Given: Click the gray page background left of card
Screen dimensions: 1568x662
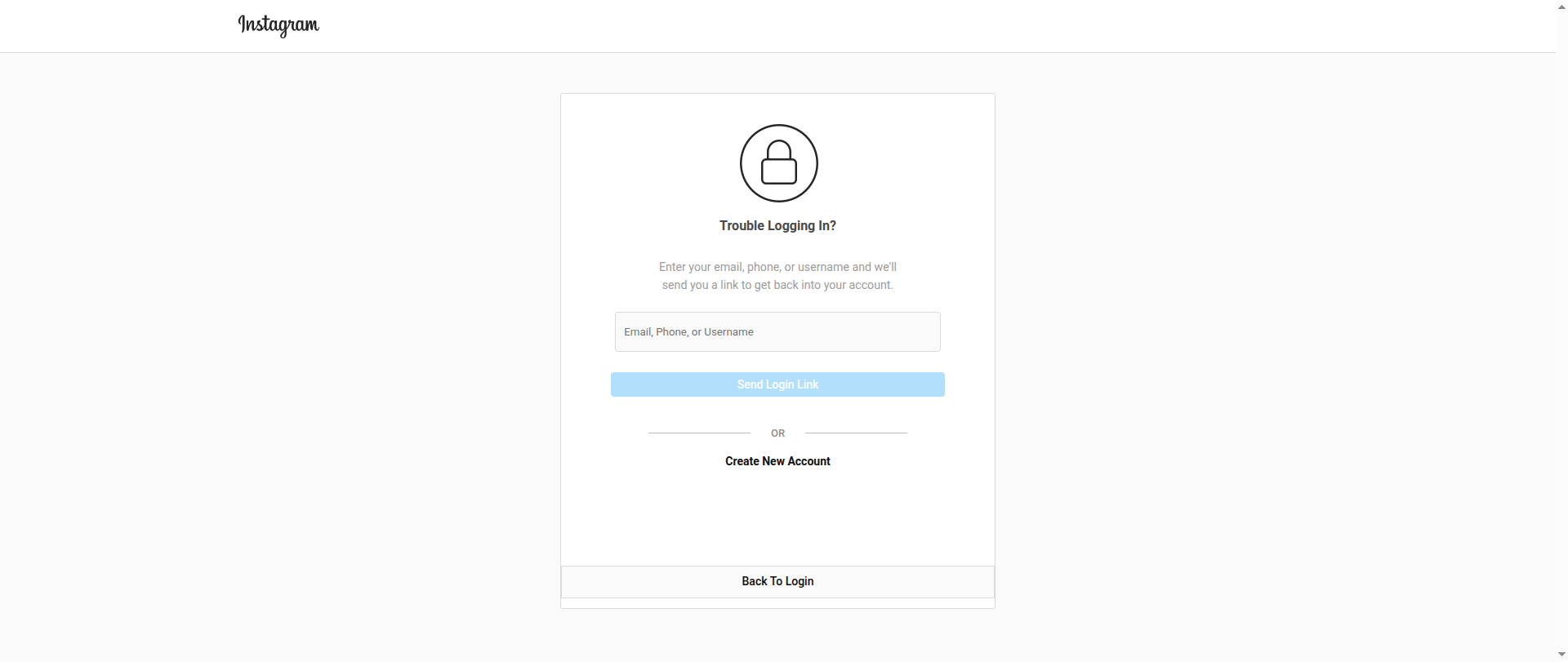Looking at the screenshot, I should click(278, 351).
